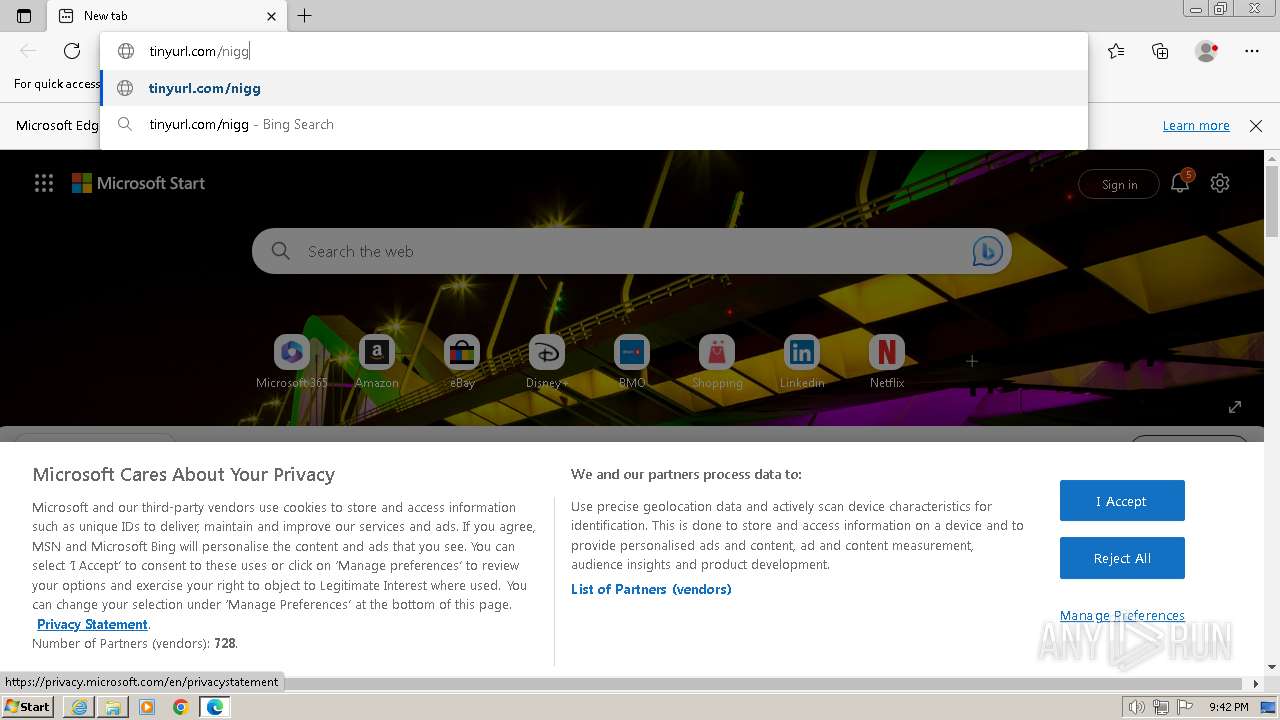Viewport: 1280px width, 720px height.
Task: Select the Edge taskbar button
Action: coord(215,707)
